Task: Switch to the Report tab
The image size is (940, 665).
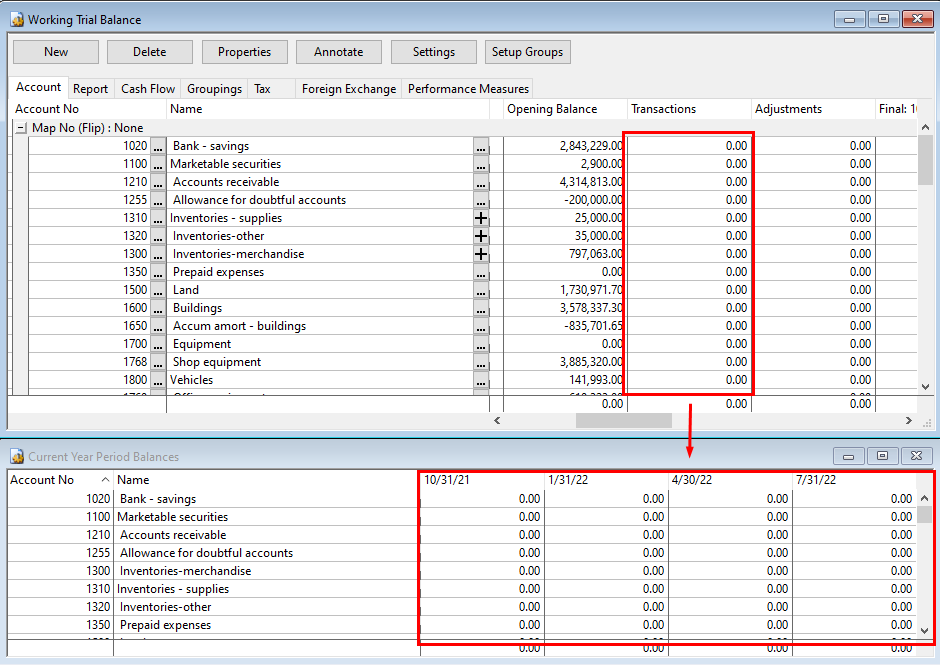Action: point(91,89)
